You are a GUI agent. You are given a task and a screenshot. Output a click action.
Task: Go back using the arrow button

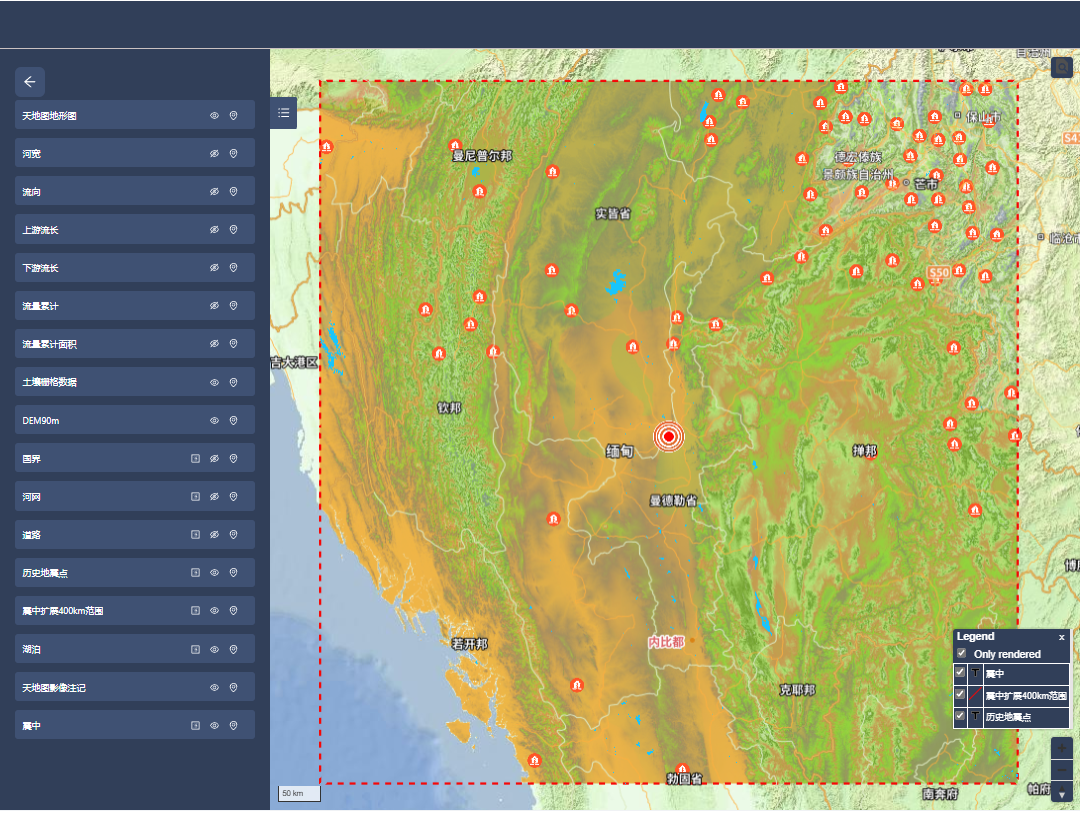[x=30, y=82]
